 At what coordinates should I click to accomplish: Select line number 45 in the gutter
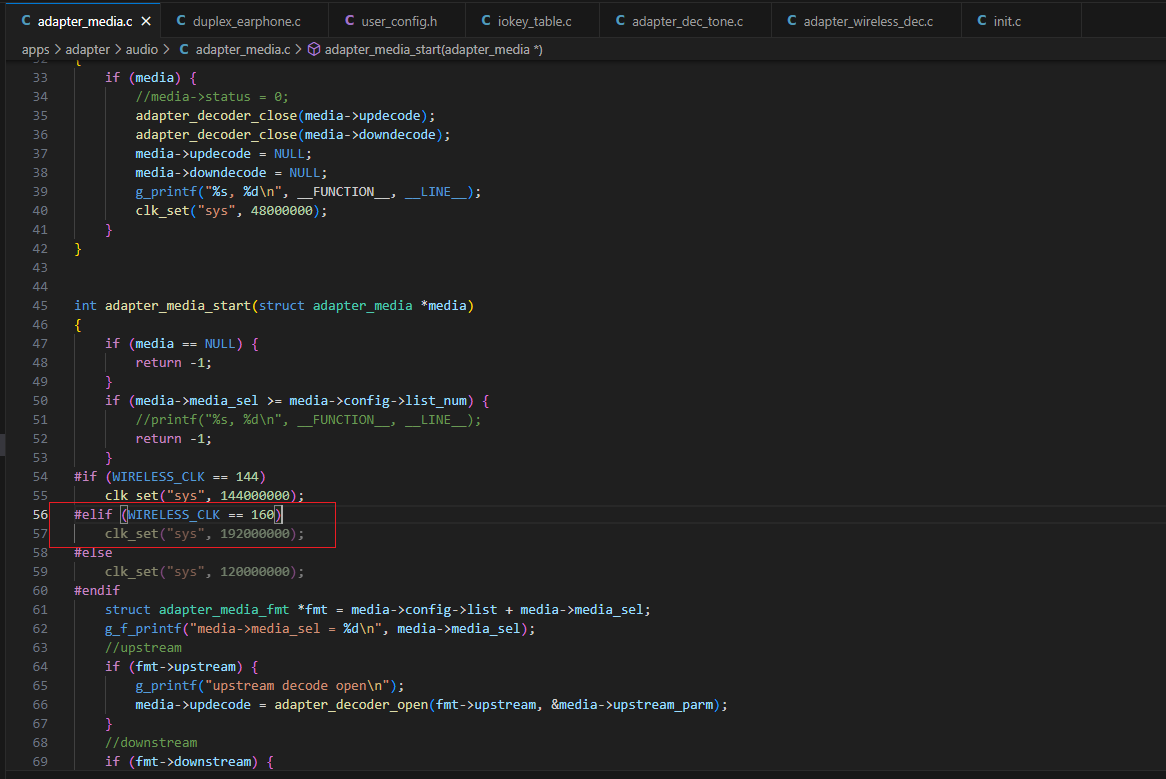click(40, 306)
